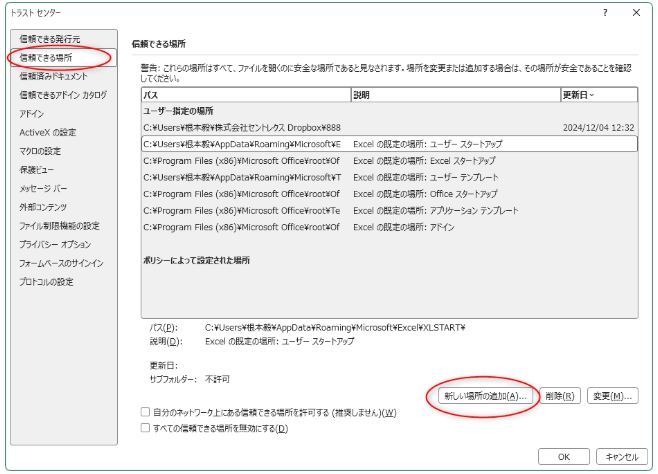Open 信頼済みドキュメント settings
The image size is (658, 474).
pyautogui.click(x=53, y=76)
